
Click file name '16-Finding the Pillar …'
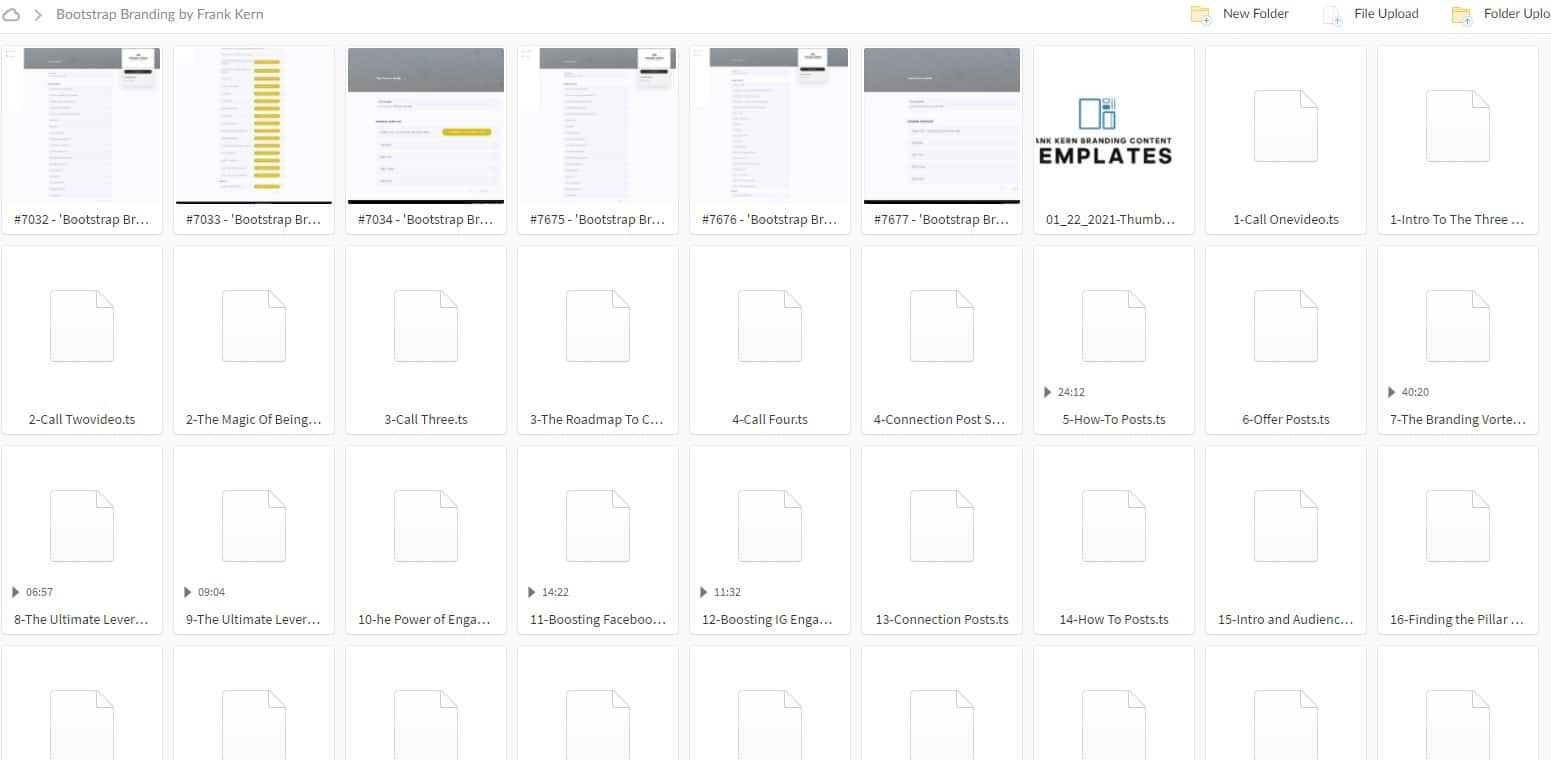coord(1458,619)
